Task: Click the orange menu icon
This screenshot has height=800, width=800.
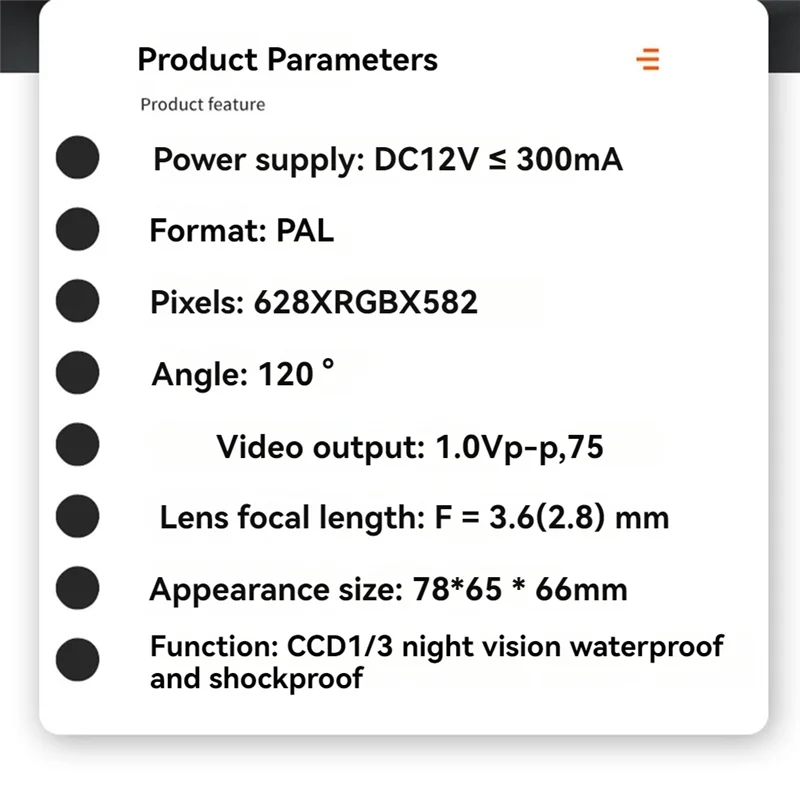Action: point(648,59)
